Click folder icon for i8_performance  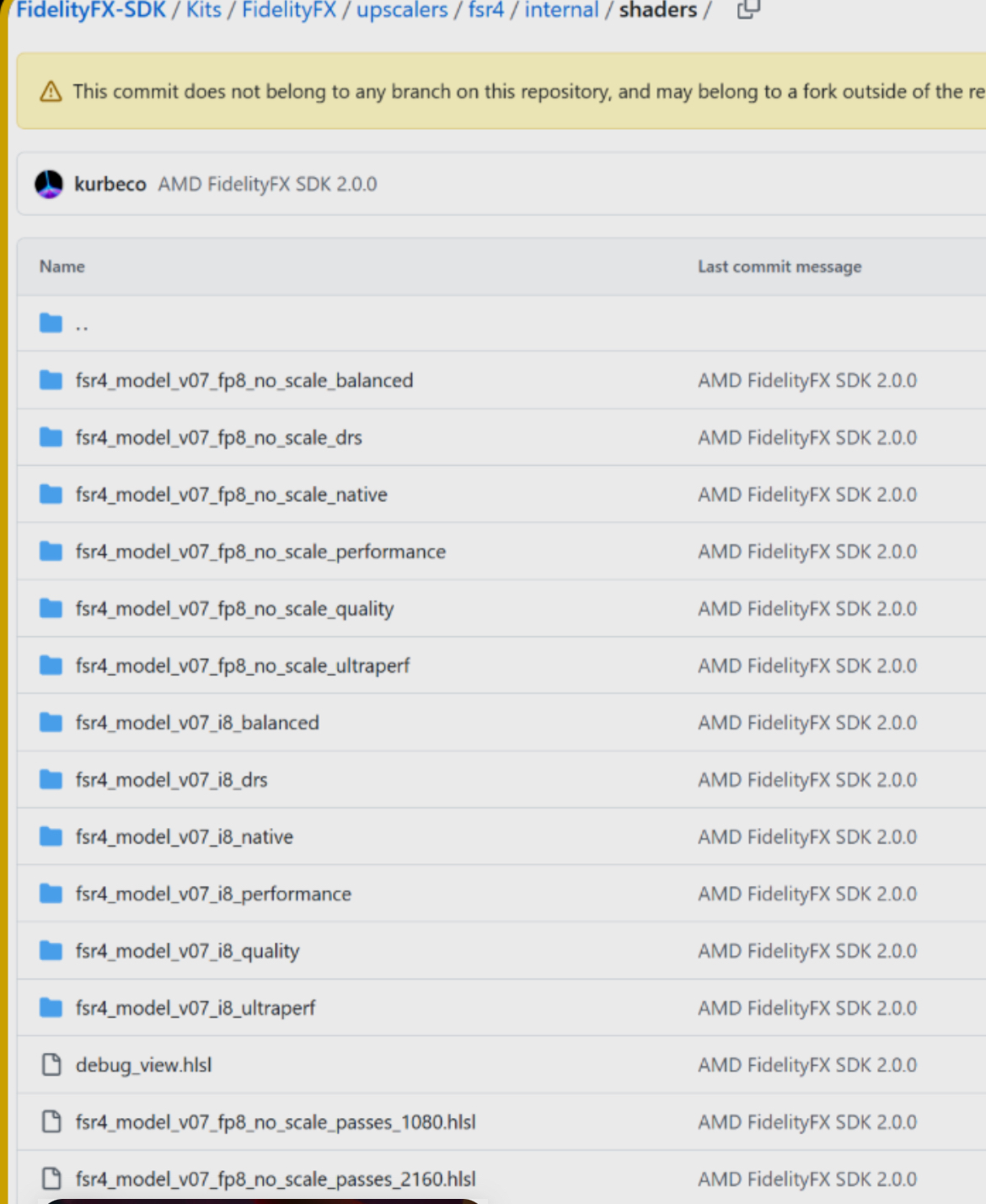[51, 894]
